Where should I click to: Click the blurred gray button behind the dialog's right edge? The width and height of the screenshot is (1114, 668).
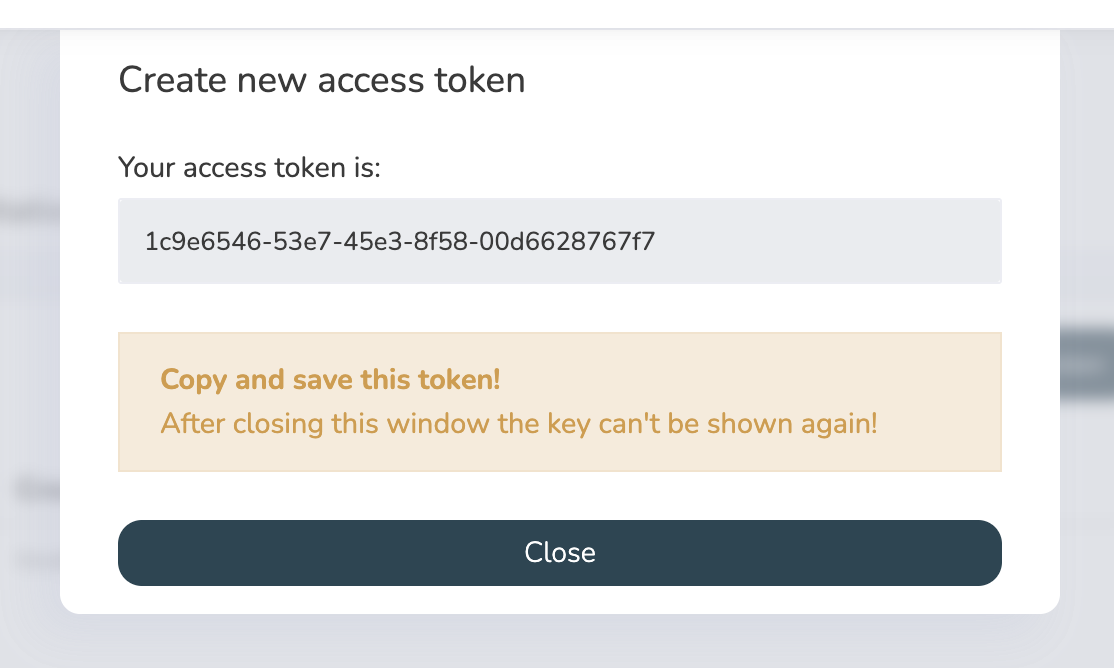pos(1086,365)
